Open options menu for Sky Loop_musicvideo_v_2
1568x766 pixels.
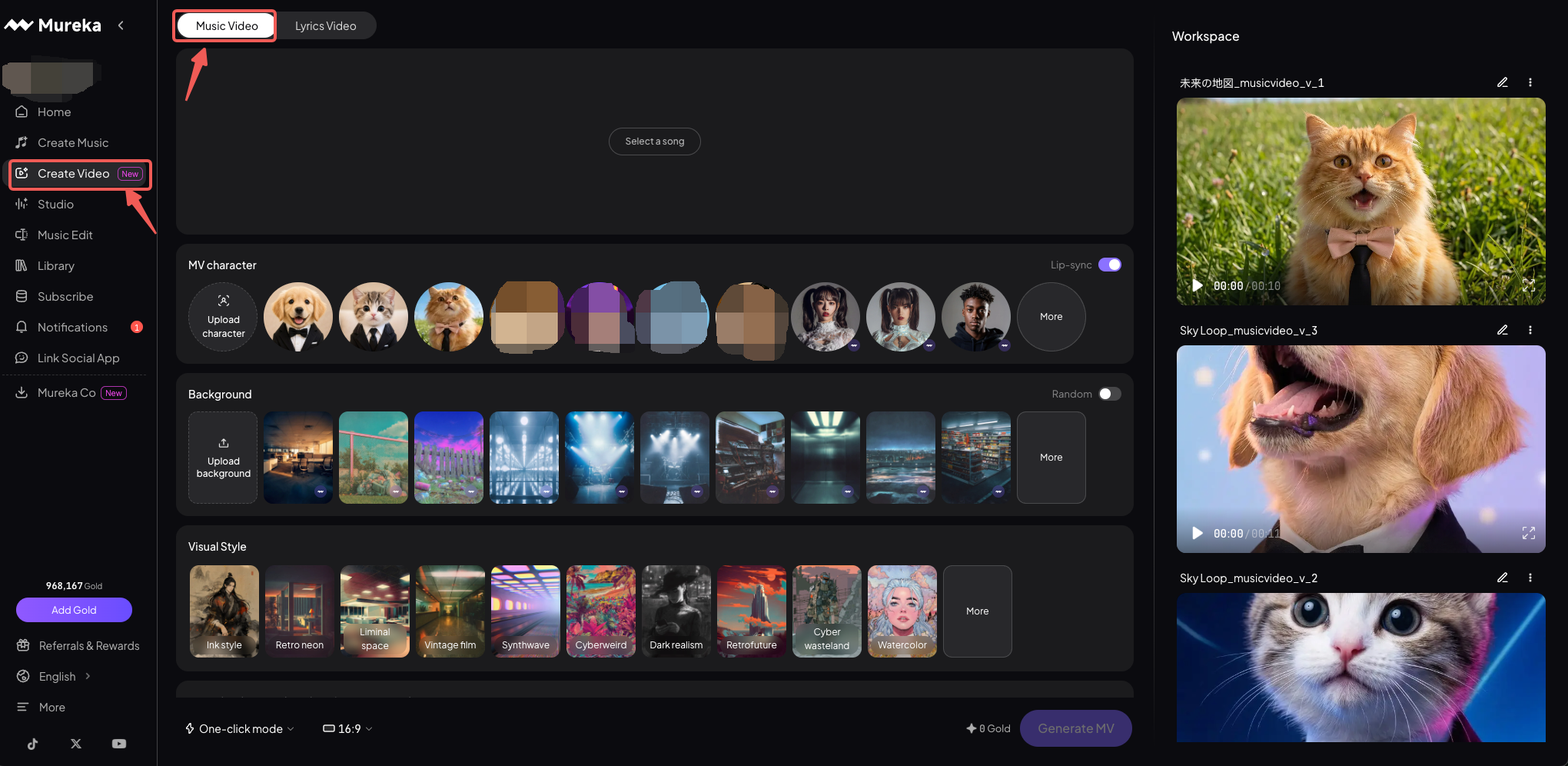tap(1530, 578)
